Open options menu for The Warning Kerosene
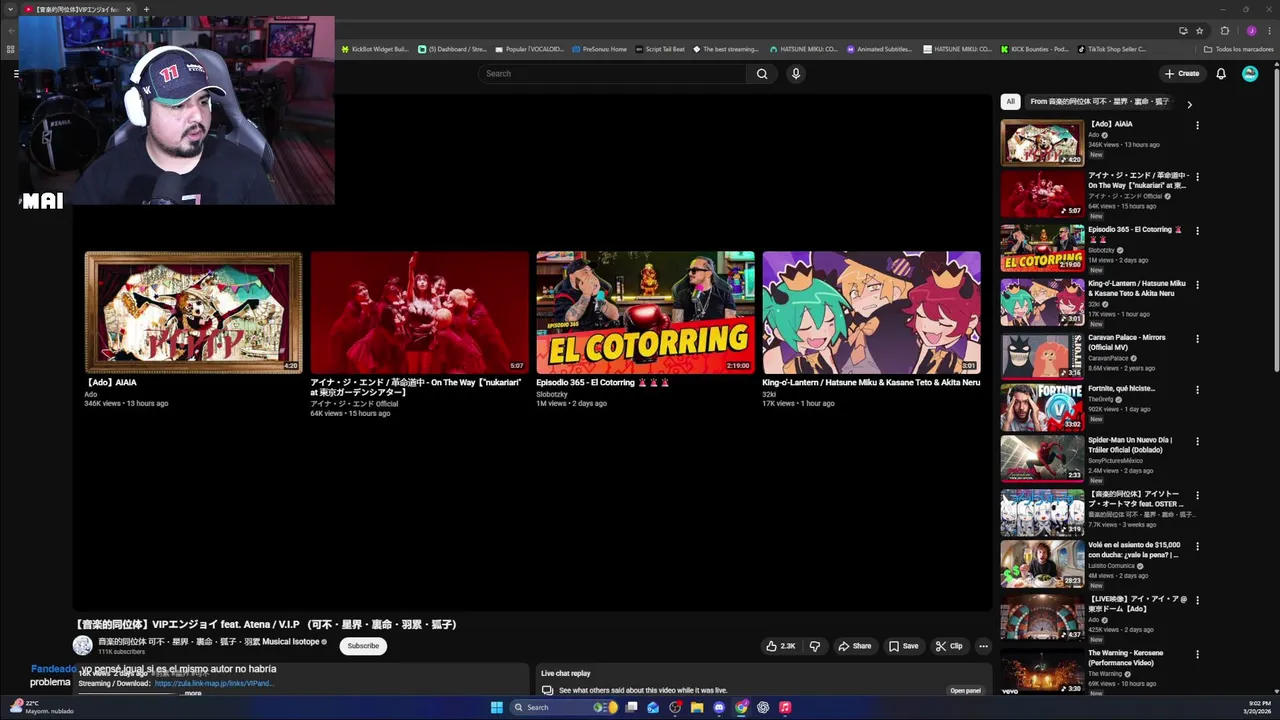 1197,654
